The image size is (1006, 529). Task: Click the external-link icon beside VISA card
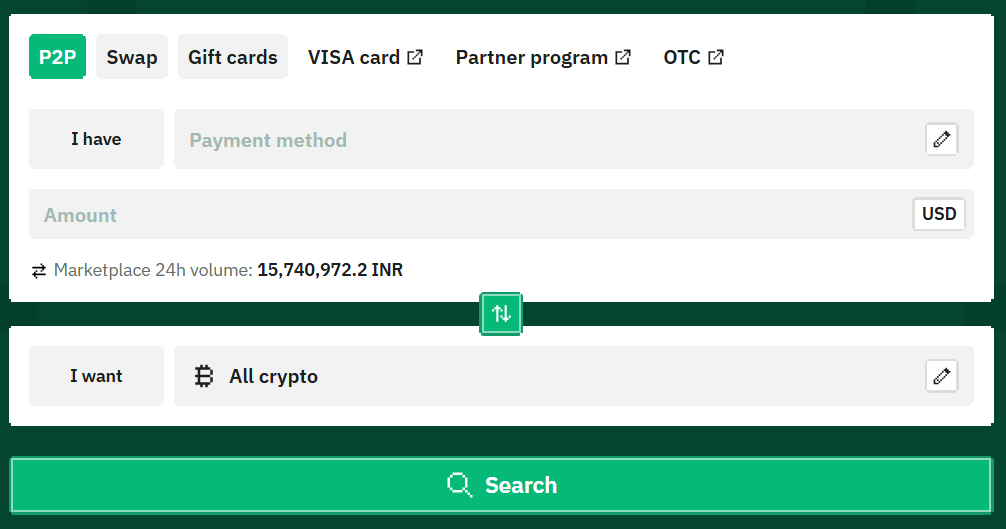pyautogui.click(x=415, y=57)
